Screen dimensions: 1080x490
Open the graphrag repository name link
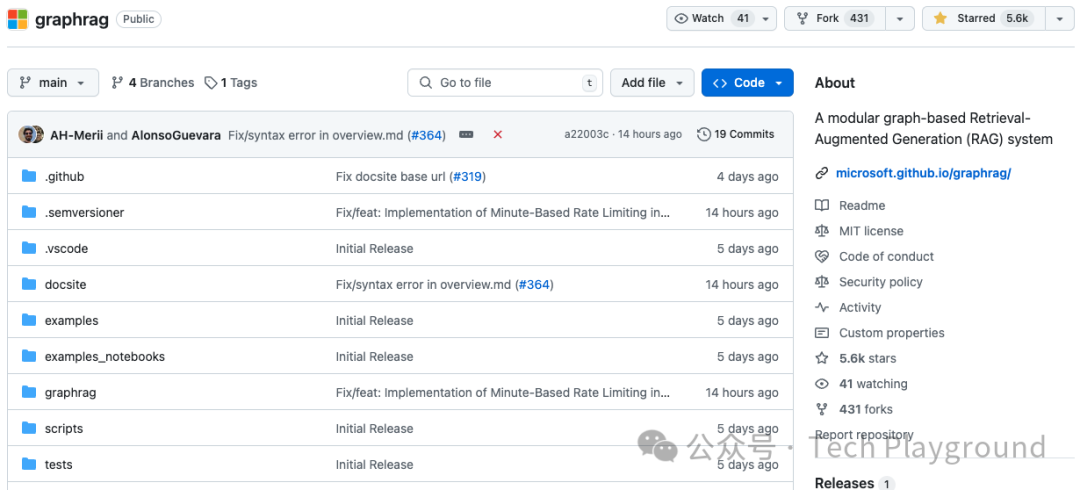[x=72, y=19]
